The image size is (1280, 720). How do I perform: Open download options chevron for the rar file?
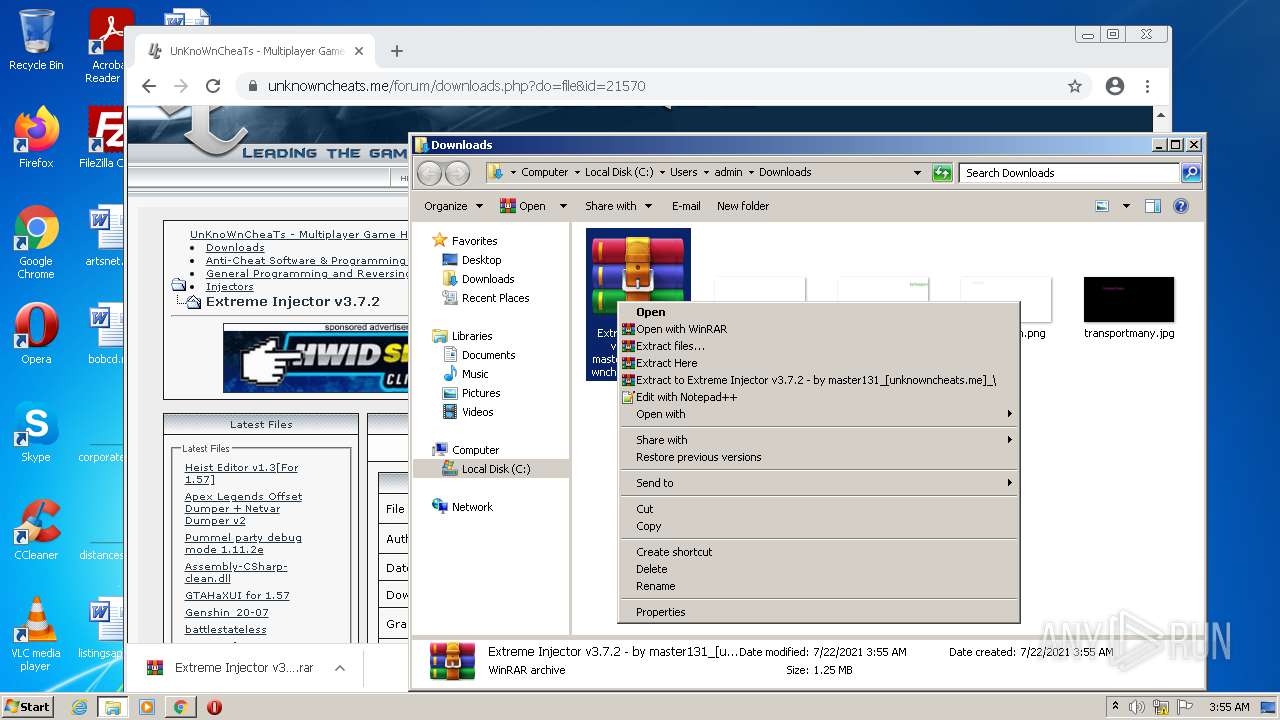tap(340, 668)
